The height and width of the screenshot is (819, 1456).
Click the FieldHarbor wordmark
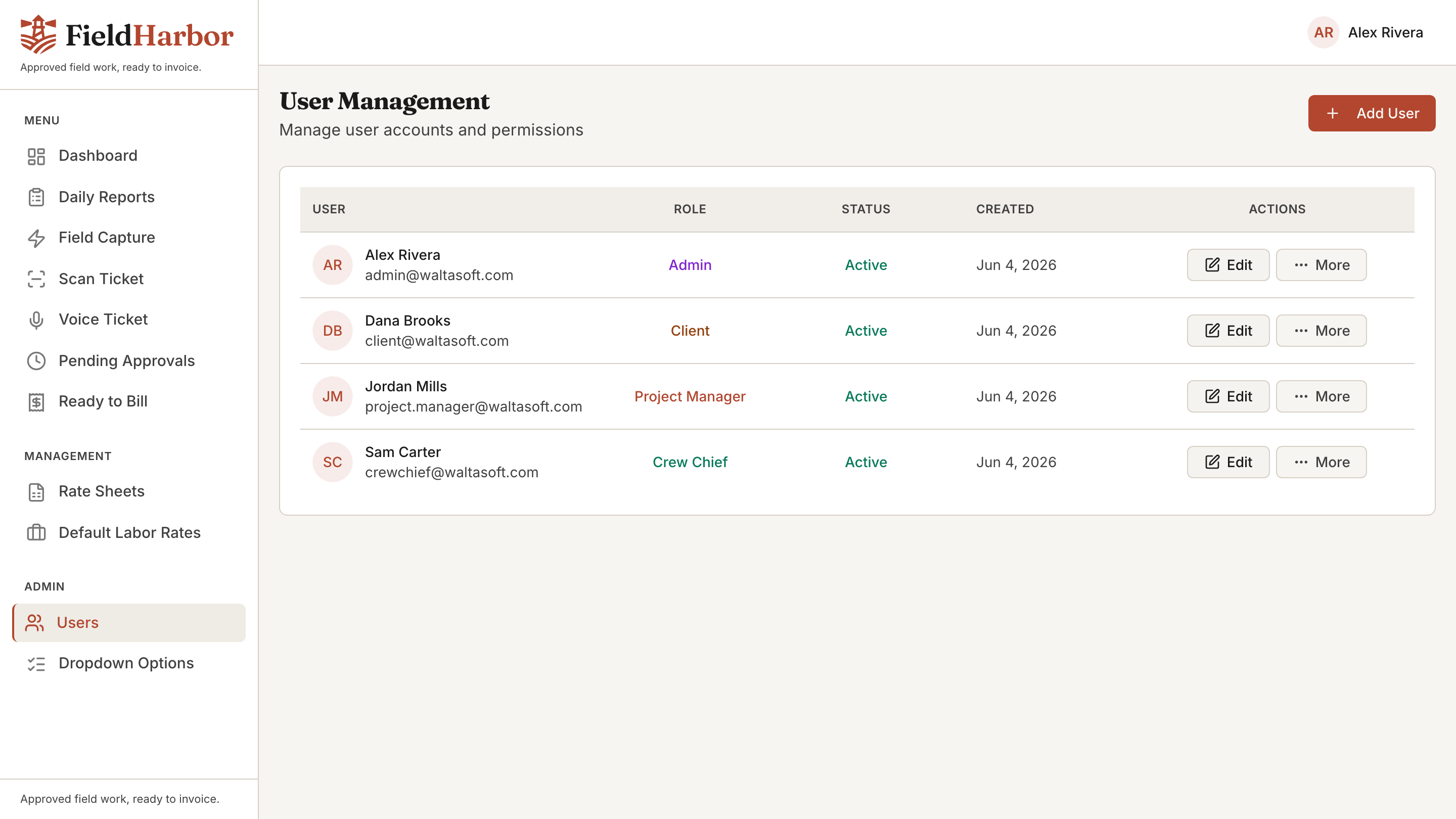pos(149,35)
